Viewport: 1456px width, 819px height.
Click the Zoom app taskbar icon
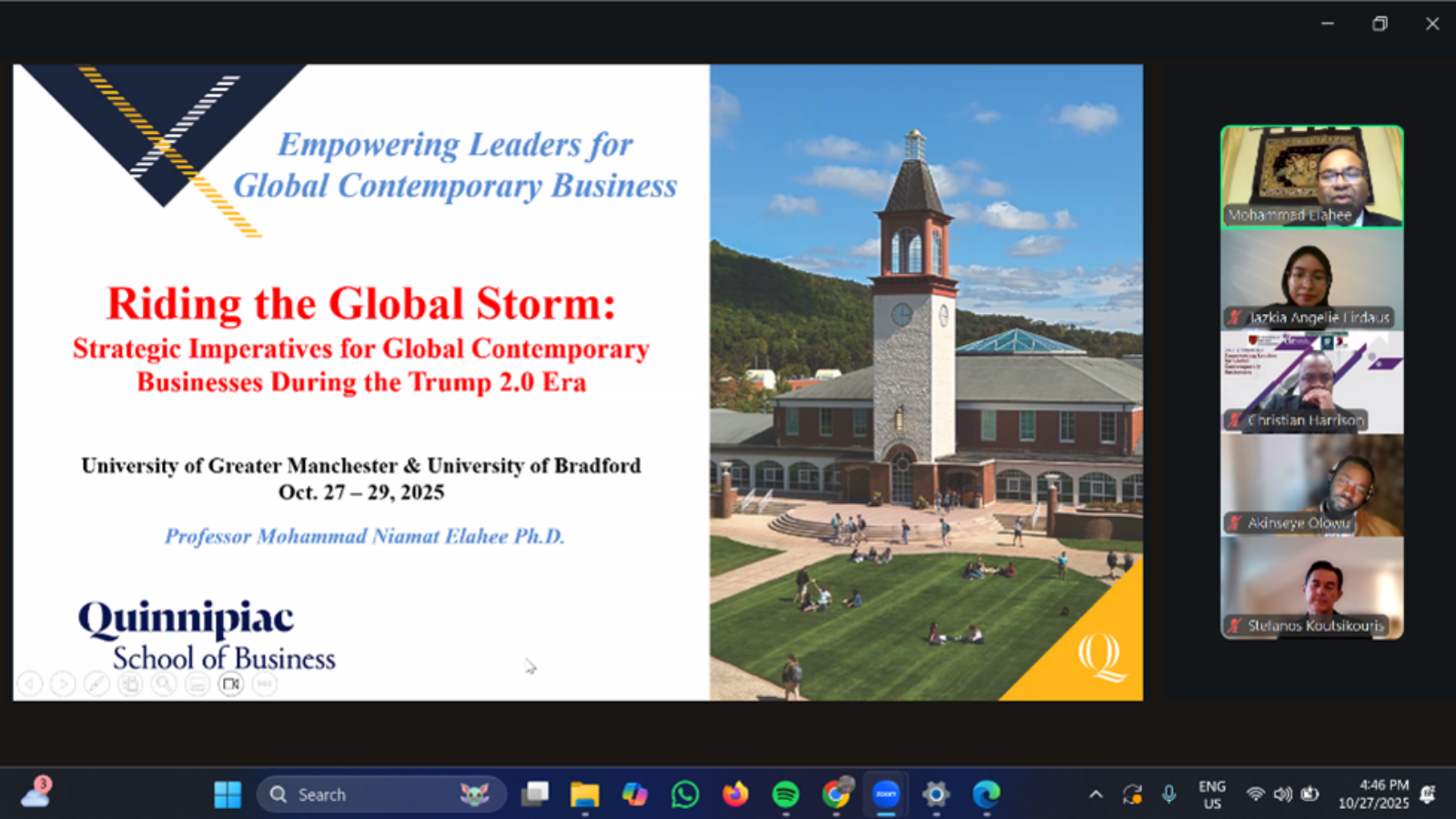pyautogui.click(x=885, y=794)
